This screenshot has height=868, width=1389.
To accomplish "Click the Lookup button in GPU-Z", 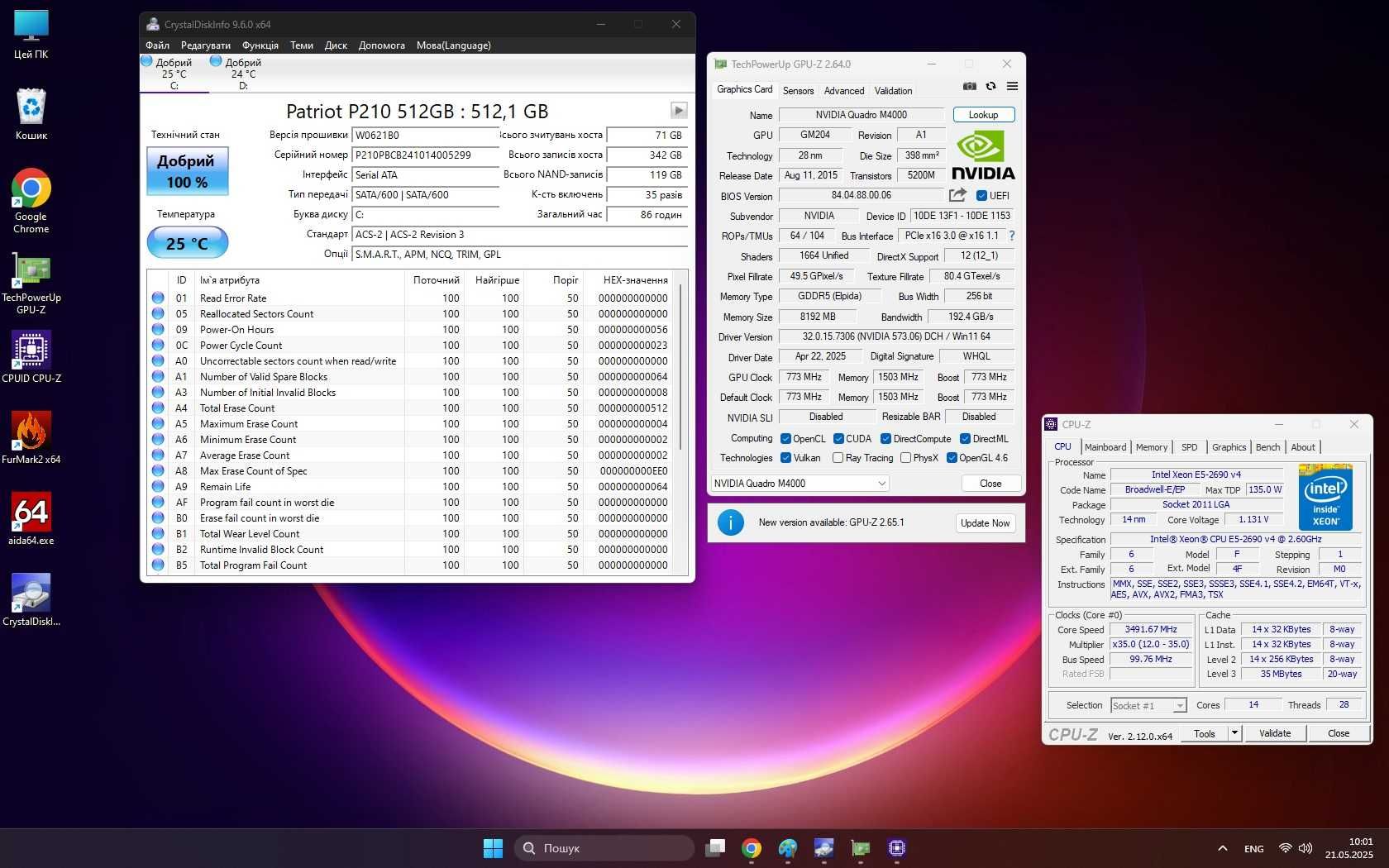I will coord(984,115).
